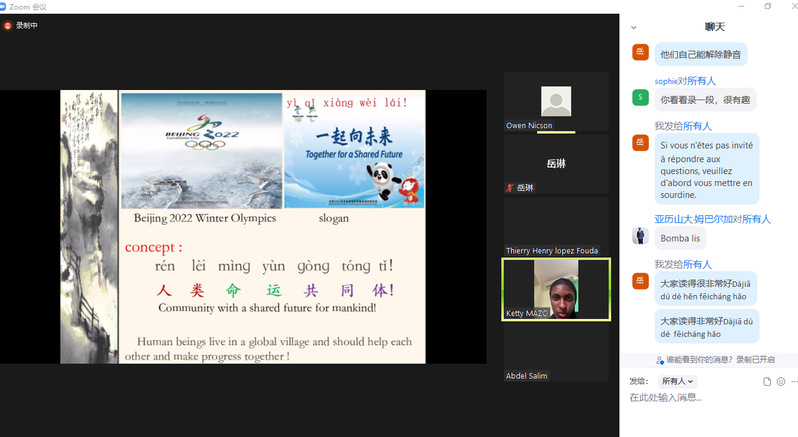Screen dimensions: 798x437
Task: Click the red recording indicator icon
Action: [x=8, y=26]
